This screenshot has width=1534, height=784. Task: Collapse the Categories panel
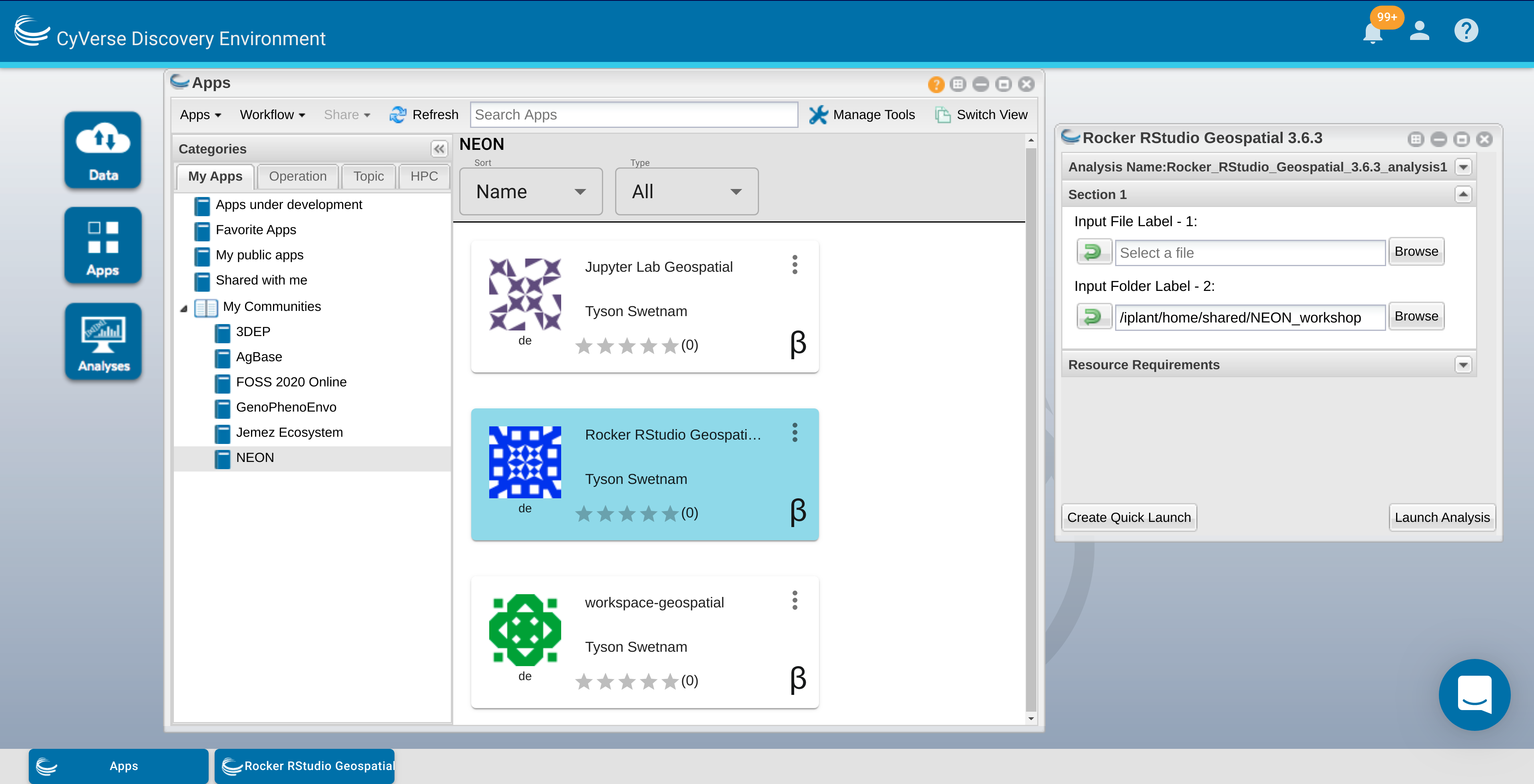[x=439, y=149]
